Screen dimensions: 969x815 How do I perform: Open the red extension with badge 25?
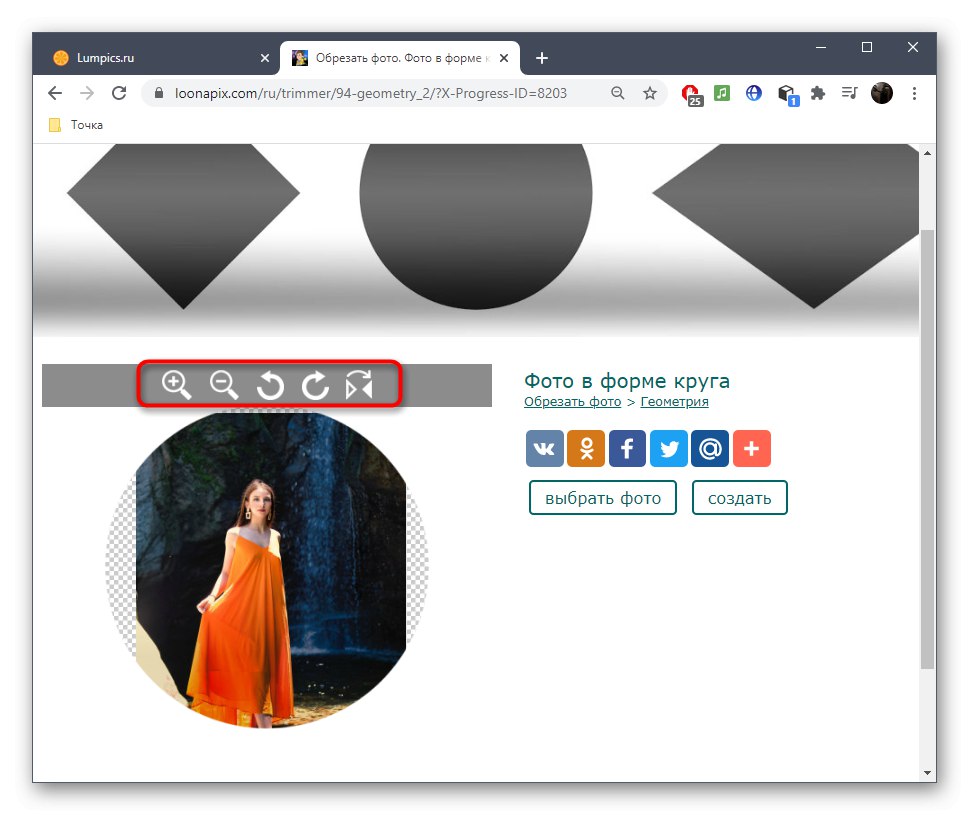(692, 95)
